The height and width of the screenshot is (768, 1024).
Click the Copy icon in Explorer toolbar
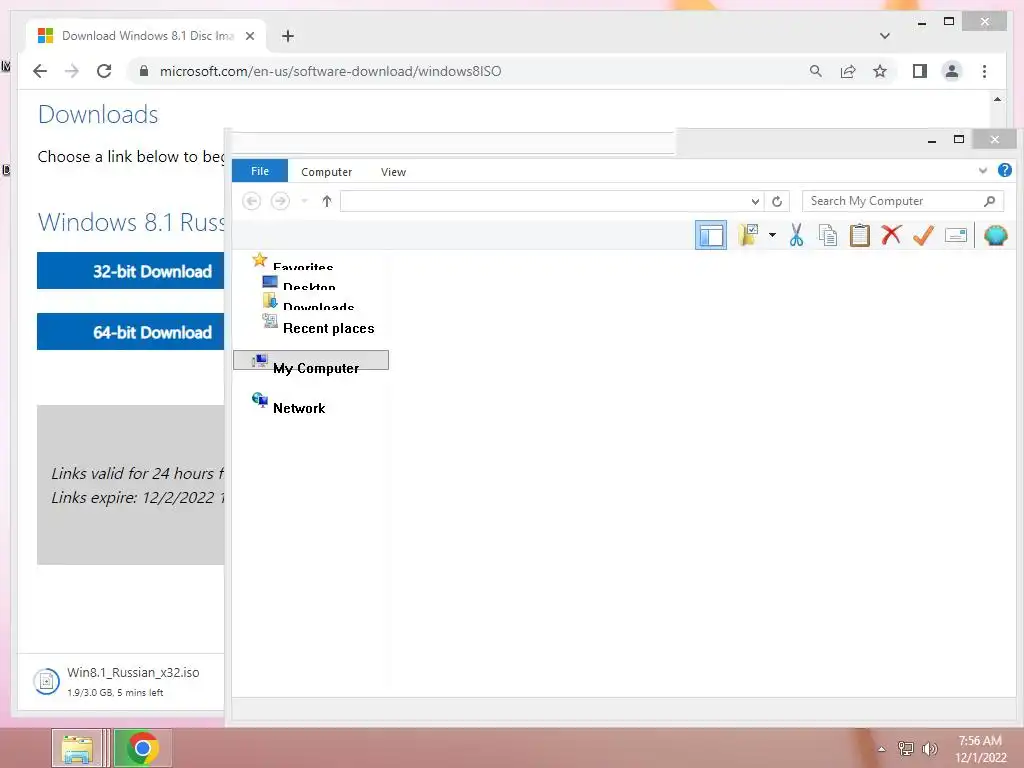[x=827, y=235]
